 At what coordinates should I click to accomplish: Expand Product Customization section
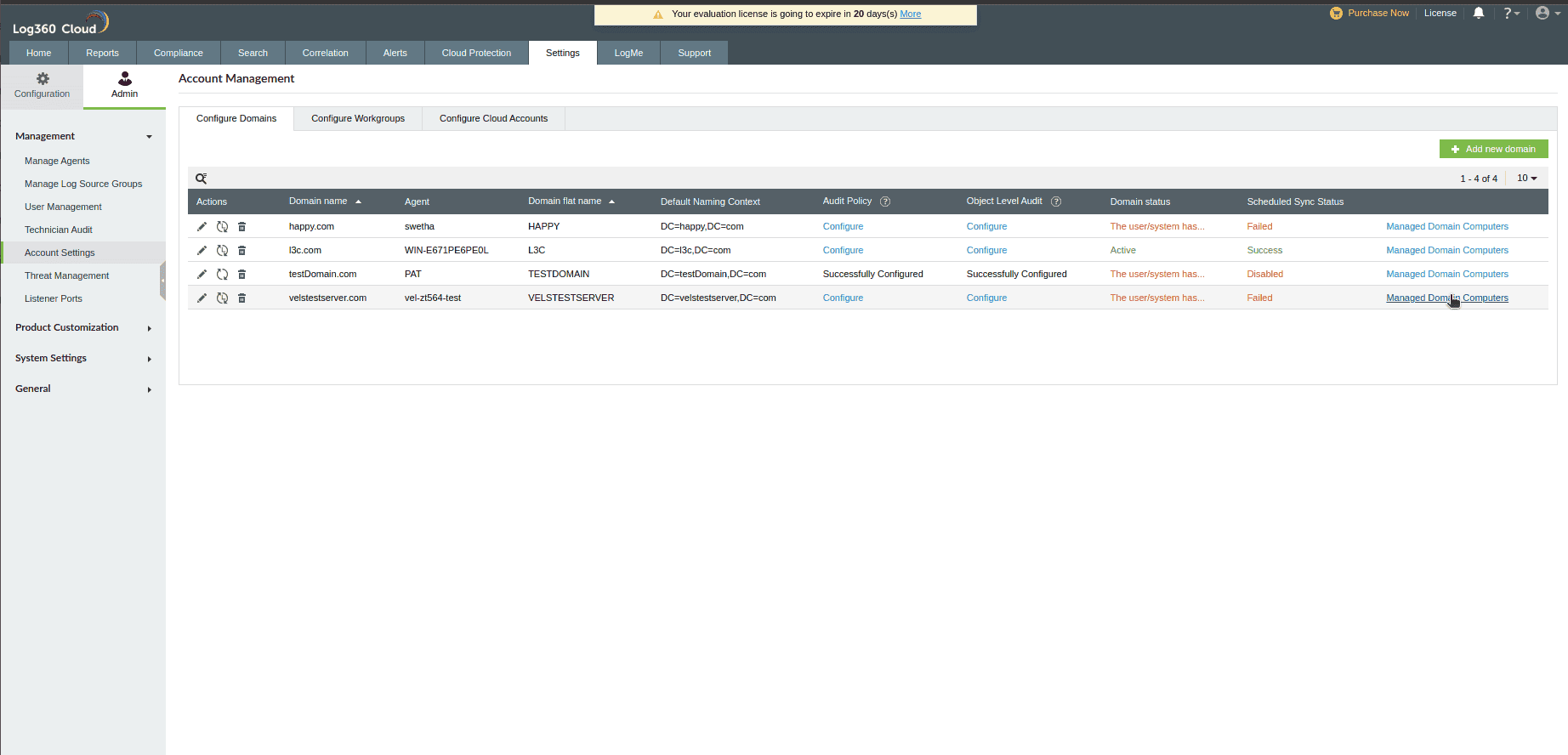pos(149,328)
